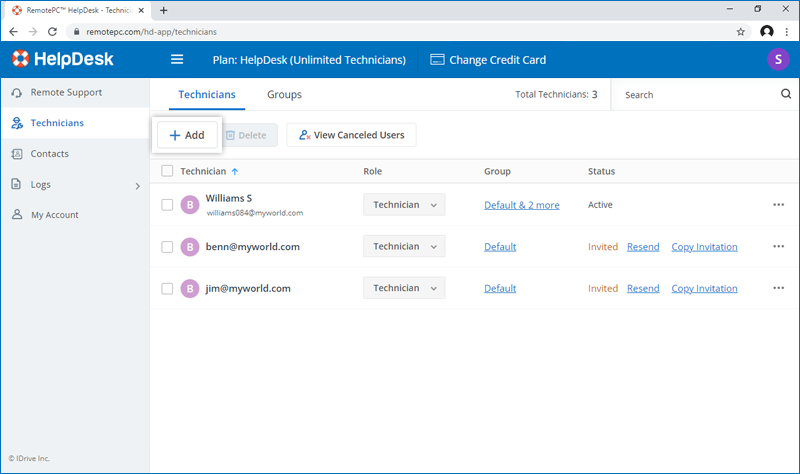The height and width of the screenshot is (474, 800).
Task: Toggle the select-all Technician checkbox
Action: coord(167,171)
